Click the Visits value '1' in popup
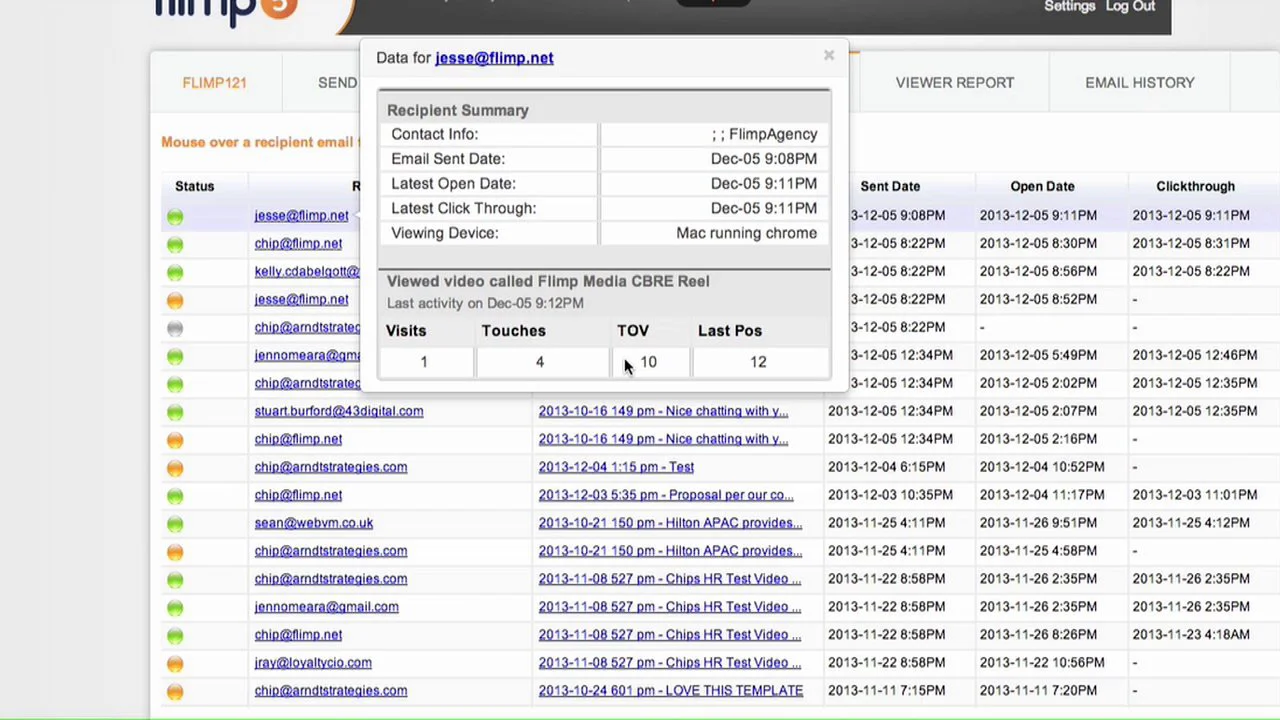This screenshot has width=1280, height=720. tap(423, 362)
